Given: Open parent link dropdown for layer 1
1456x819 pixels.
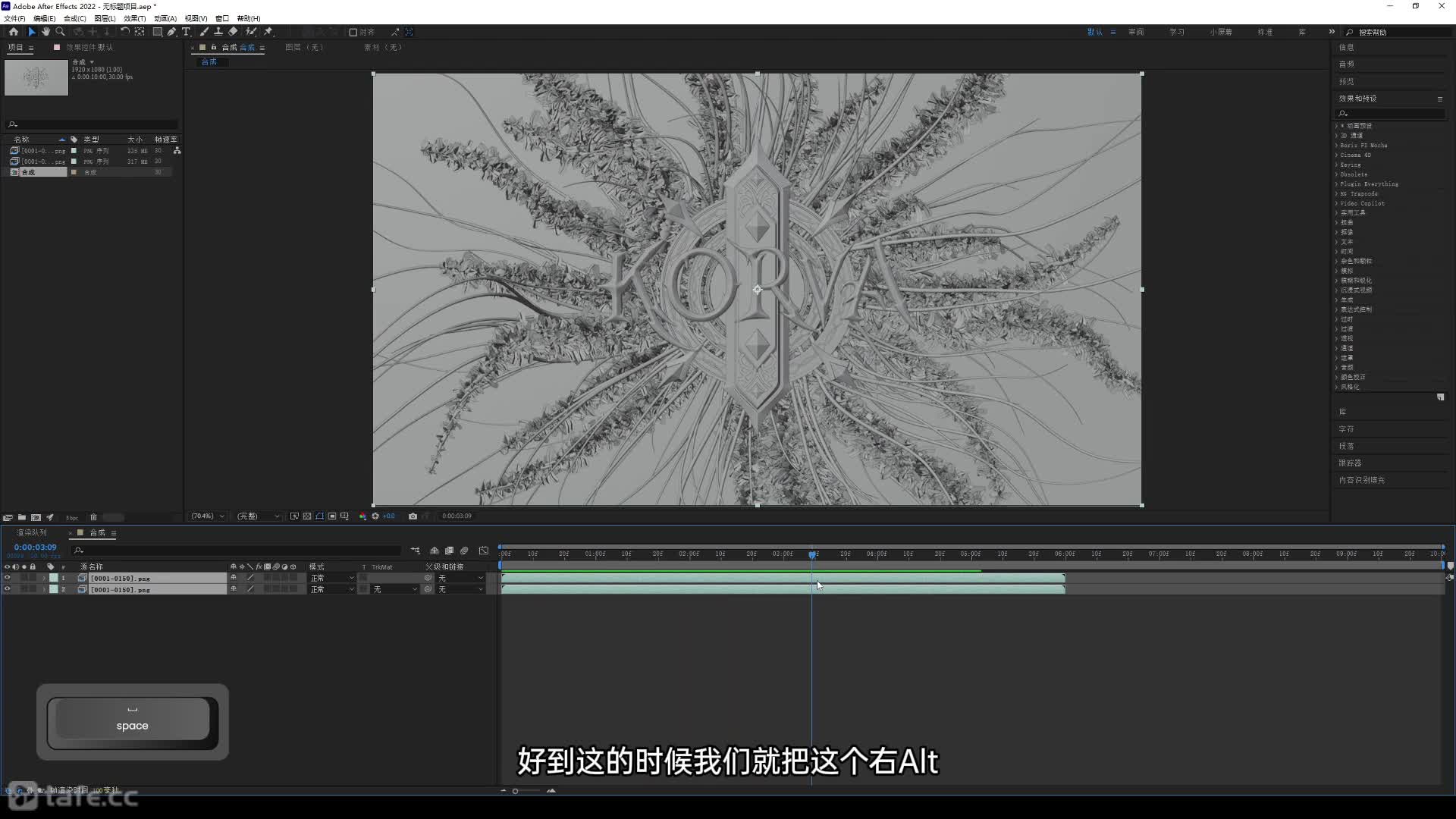Looking at the screenshot, I should point(460,578).
